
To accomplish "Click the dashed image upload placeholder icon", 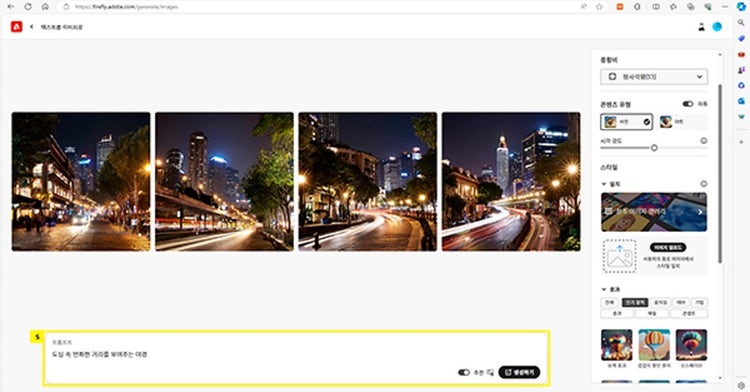I will click(x=619, y=256).
